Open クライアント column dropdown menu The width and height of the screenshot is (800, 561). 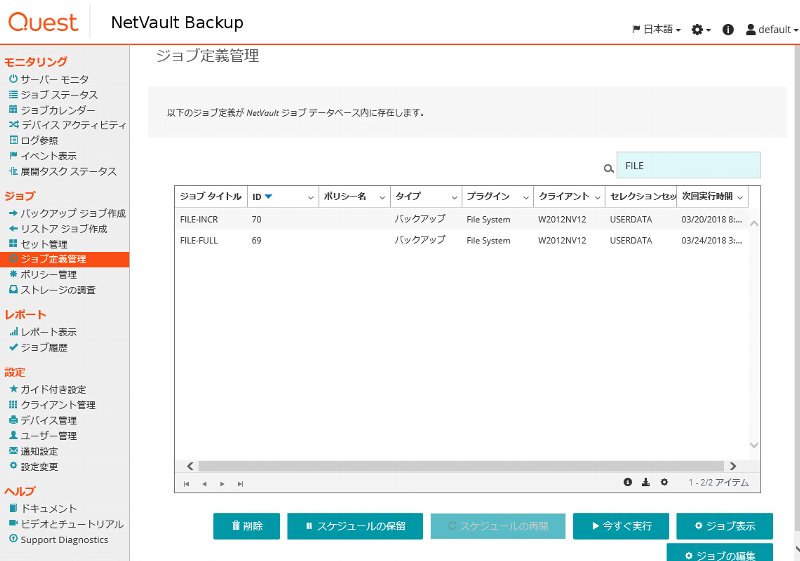[597, 197]
